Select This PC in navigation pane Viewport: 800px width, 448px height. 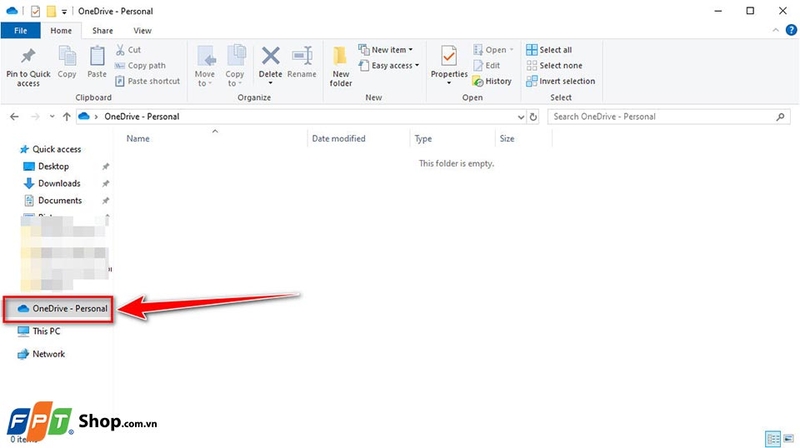point(39,331)
